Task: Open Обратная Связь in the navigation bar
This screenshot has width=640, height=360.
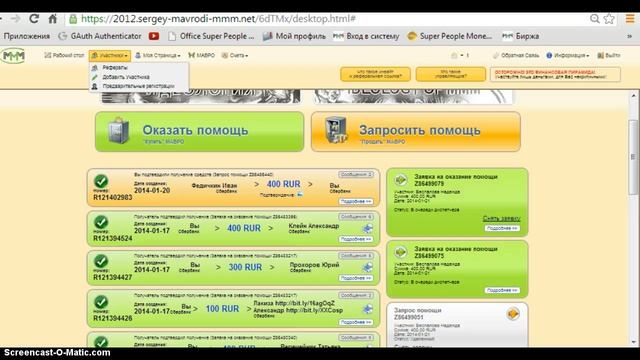Action: tap(516, 55)
